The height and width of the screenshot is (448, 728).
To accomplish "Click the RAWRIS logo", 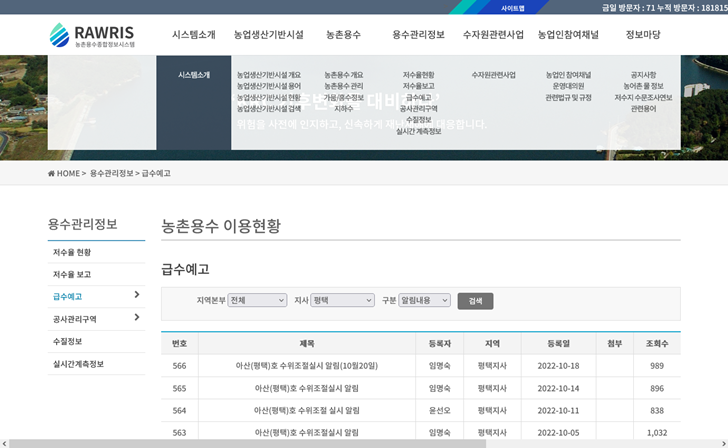I will click(x=92, y=35).
